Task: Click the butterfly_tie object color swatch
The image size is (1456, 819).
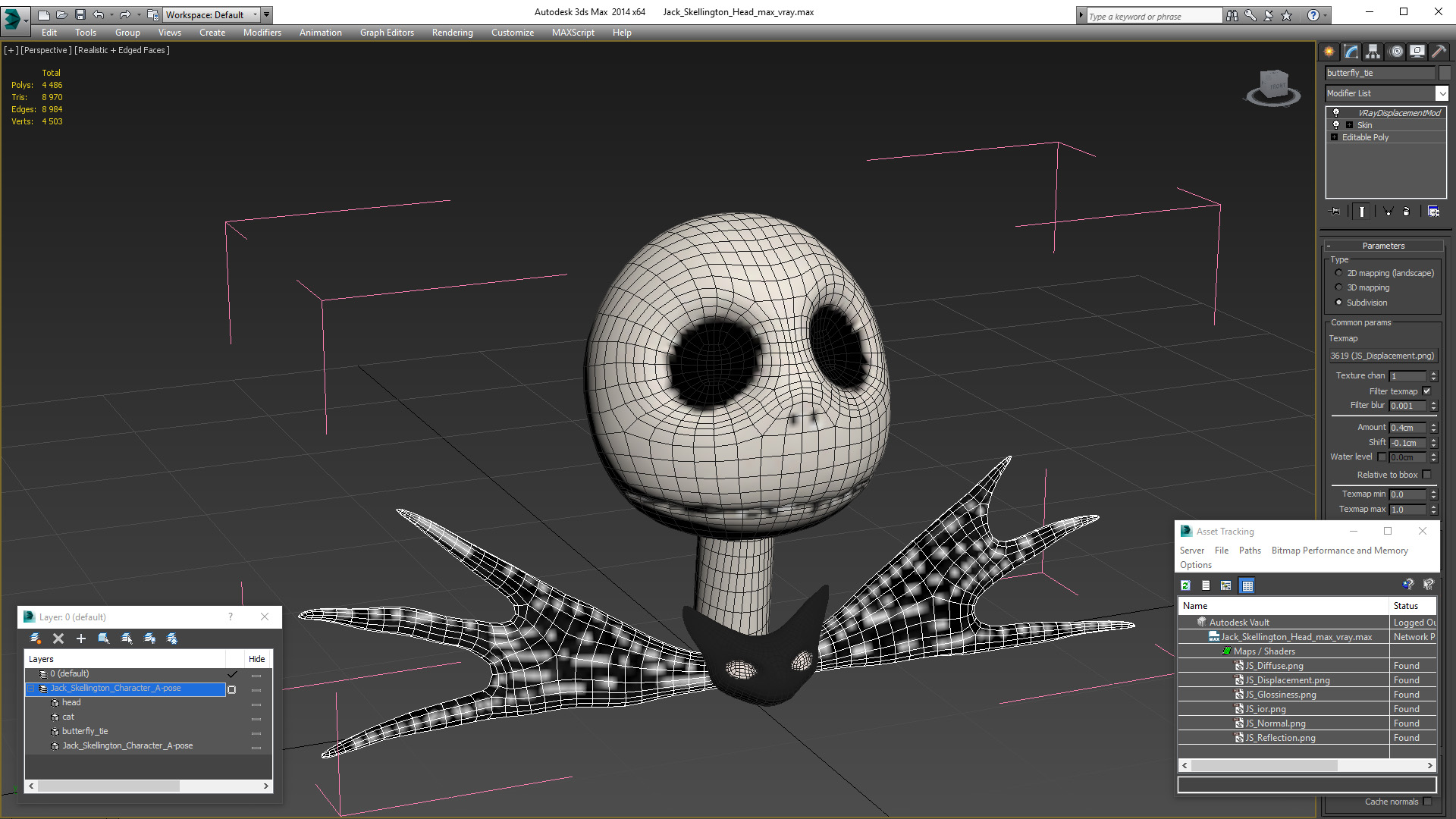Action: point(1445,73)
